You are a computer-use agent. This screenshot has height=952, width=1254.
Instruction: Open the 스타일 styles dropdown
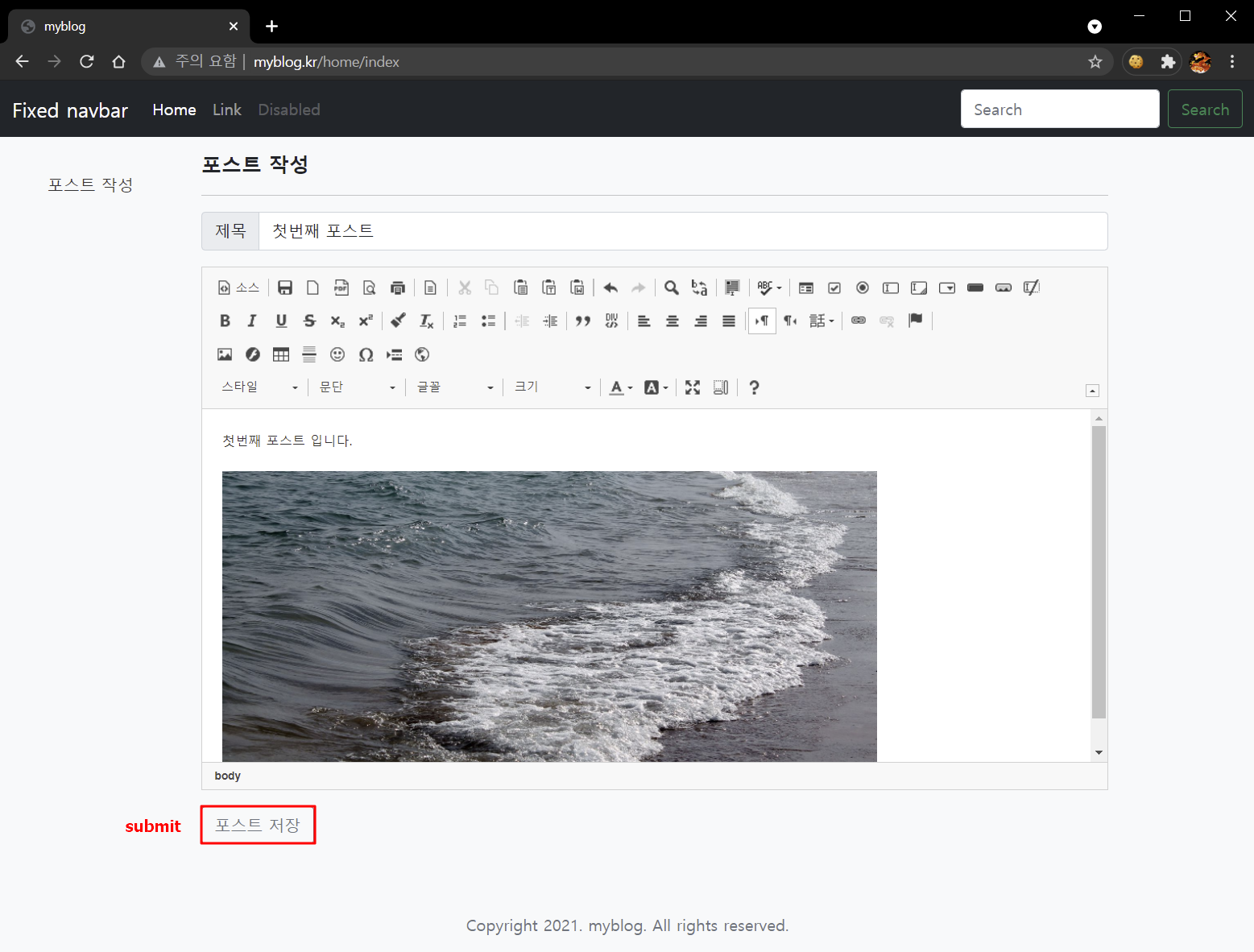pyautogui.click(x=259, y=387)
